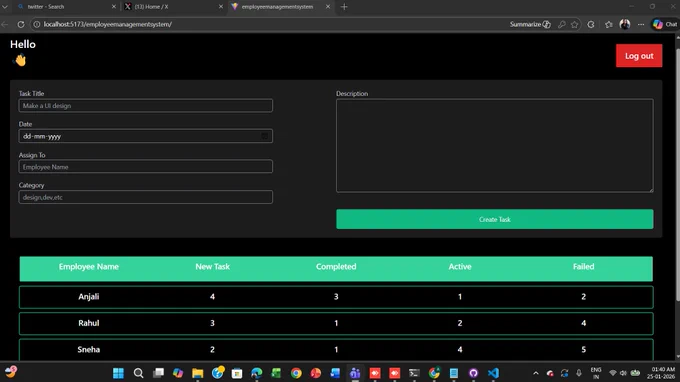Select the Rahul employee name
Screen dimensions: 680x382
pos(88,323)
